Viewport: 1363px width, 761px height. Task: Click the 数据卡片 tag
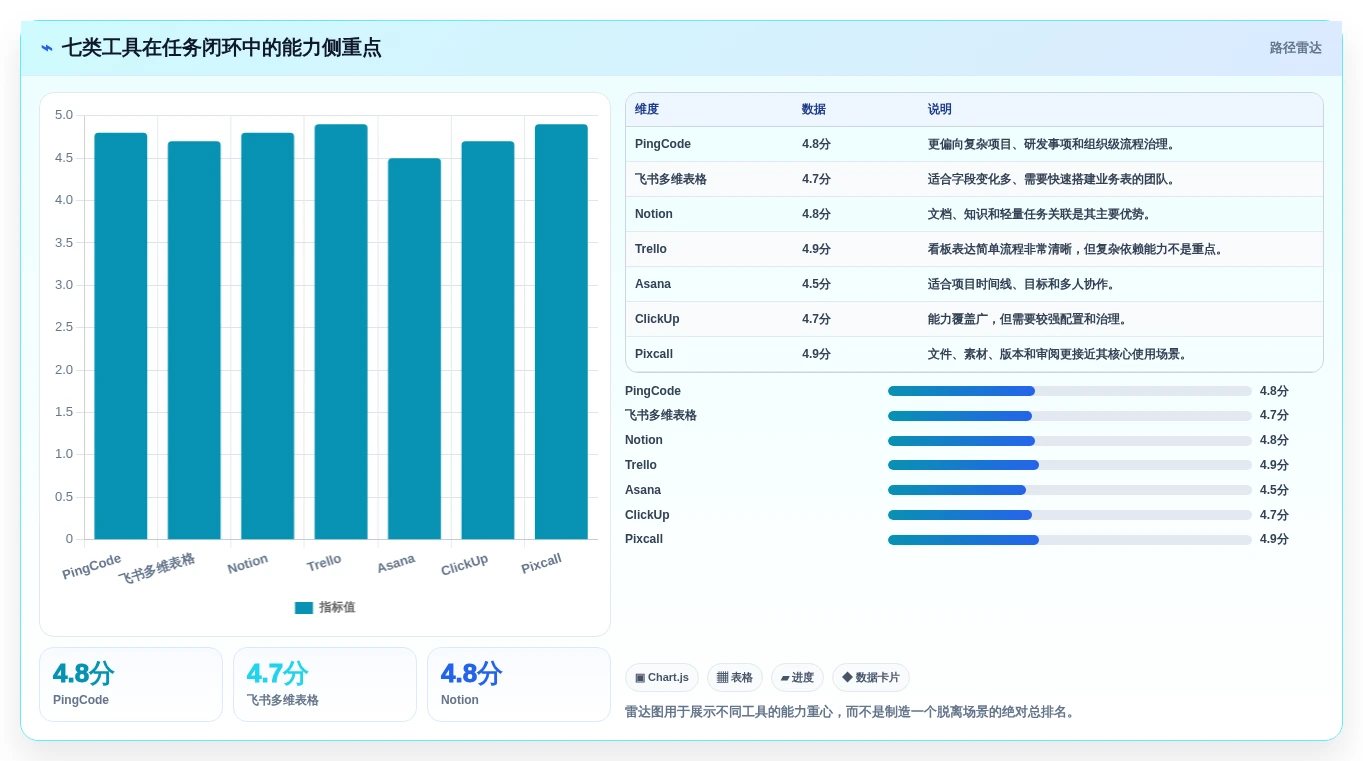click(x=871, y=678)
